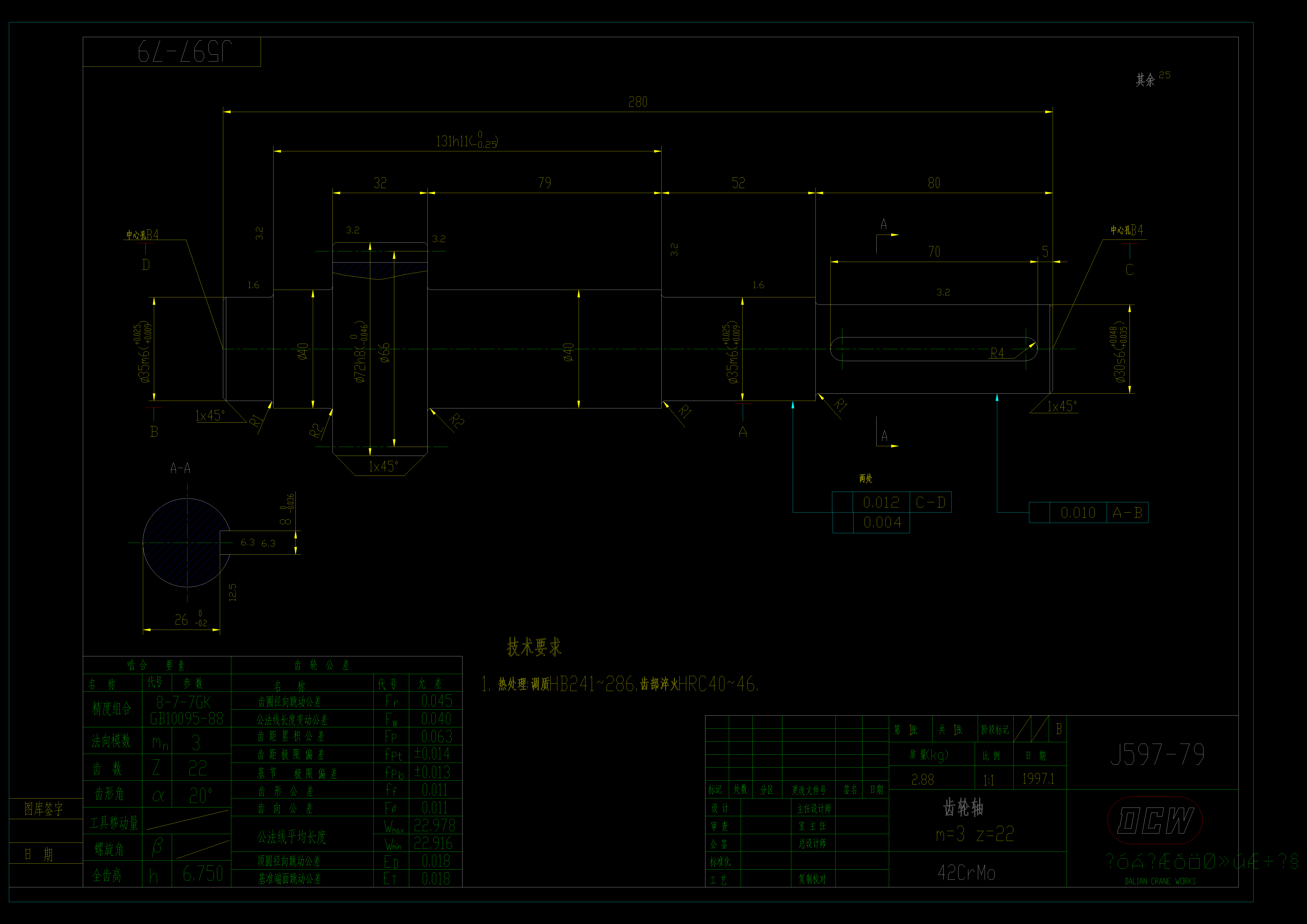Viewport: 1307px width, 924px height.
Task: Select title block drawing number J597-79
Action: click(1157, 754)
